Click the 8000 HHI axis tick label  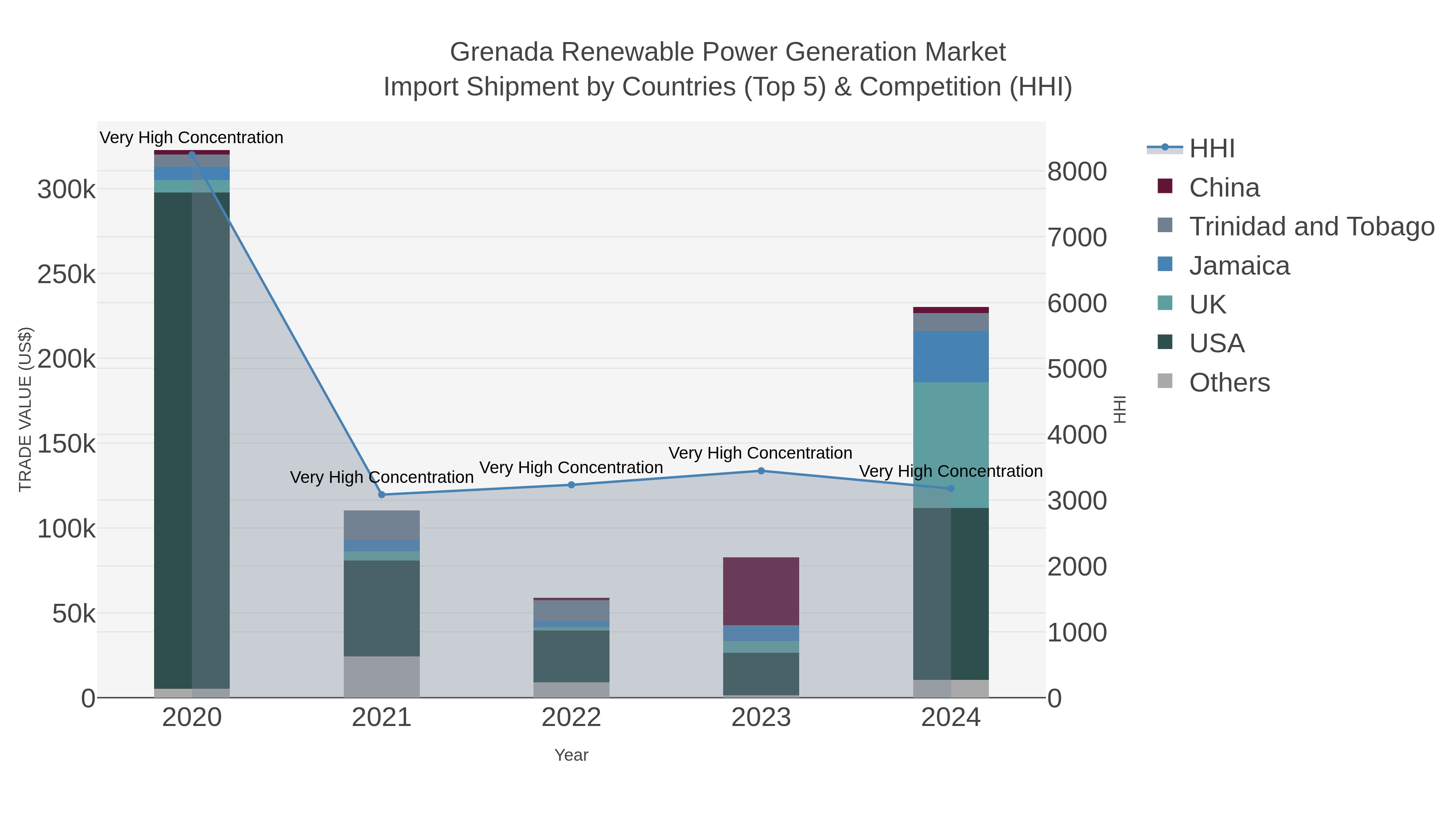click(x=1077, y=171)
